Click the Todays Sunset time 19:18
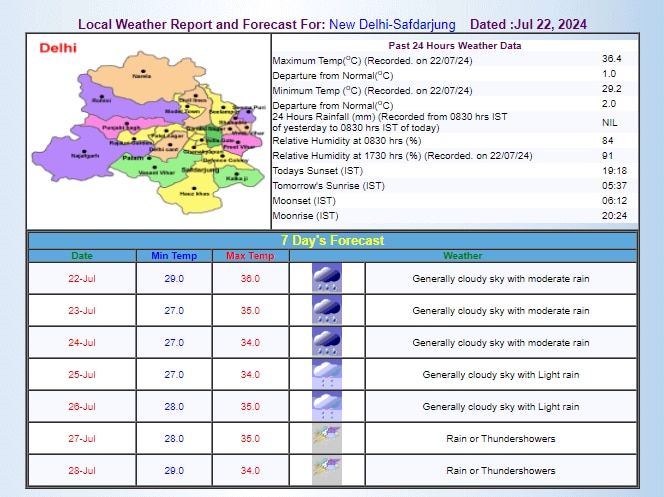 click(614, 171)
